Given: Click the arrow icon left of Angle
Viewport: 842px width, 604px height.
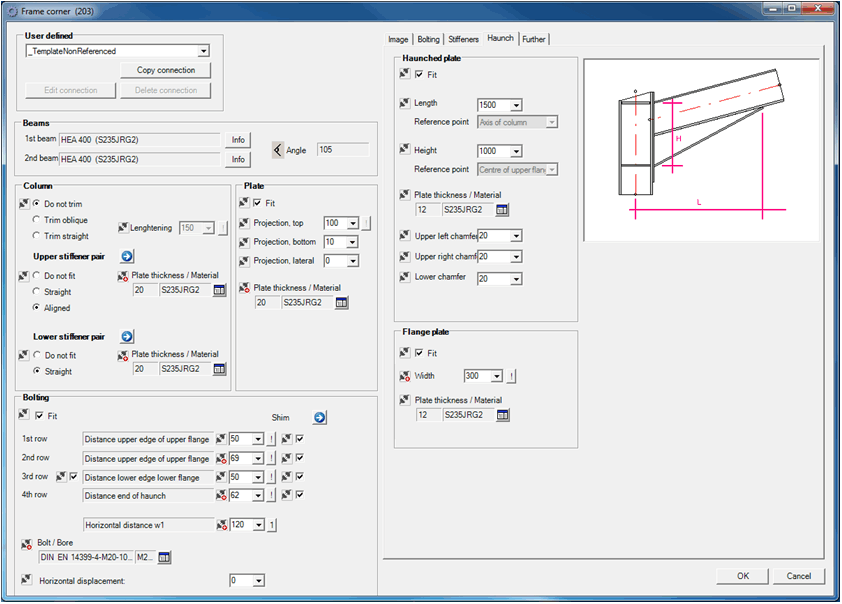Looking at the screenshot, I should click(x=277, y=150).
